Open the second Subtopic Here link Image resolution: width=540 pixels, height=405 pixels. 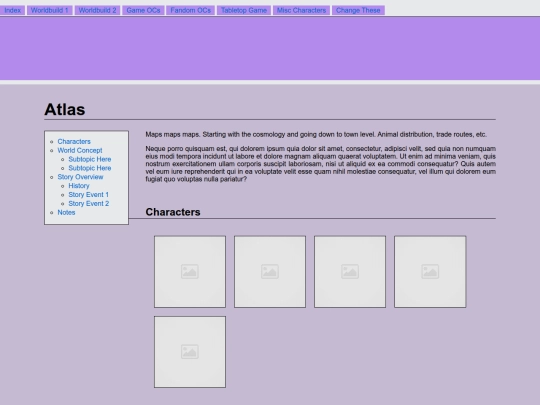(x=90, y=168)
